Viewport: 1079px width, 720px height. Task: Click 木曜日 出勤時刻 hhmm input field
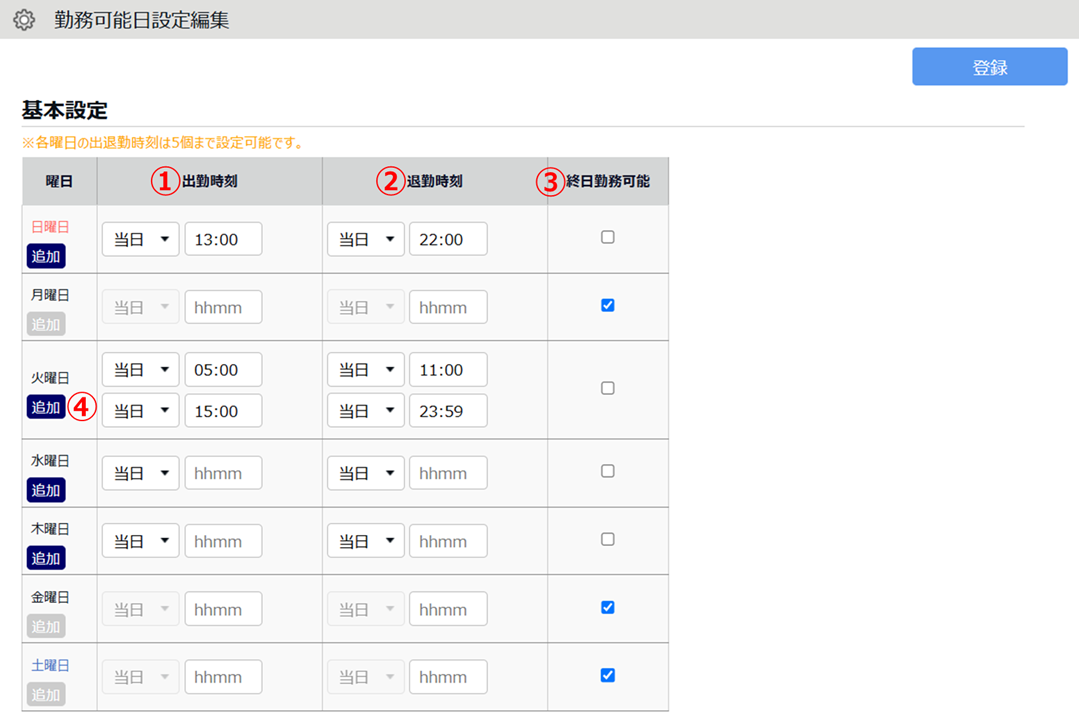pos(223,542)
